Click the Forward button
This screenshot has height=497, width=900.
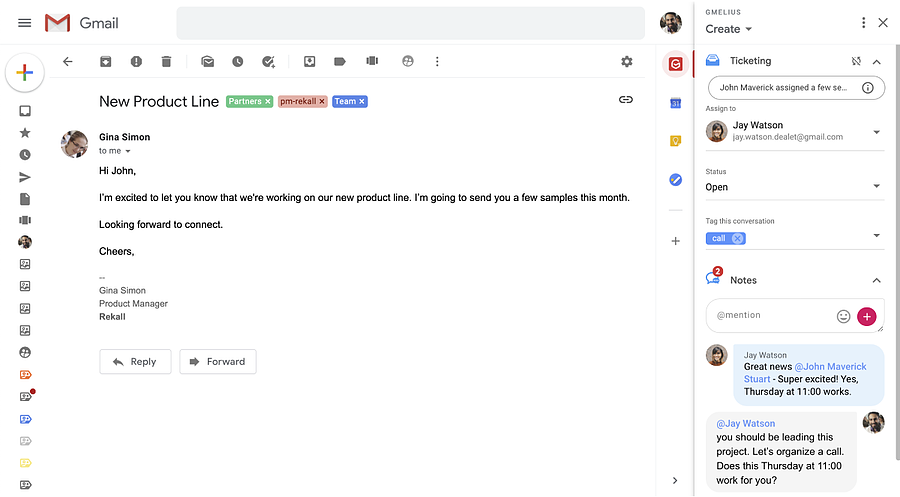coord(218,362)
